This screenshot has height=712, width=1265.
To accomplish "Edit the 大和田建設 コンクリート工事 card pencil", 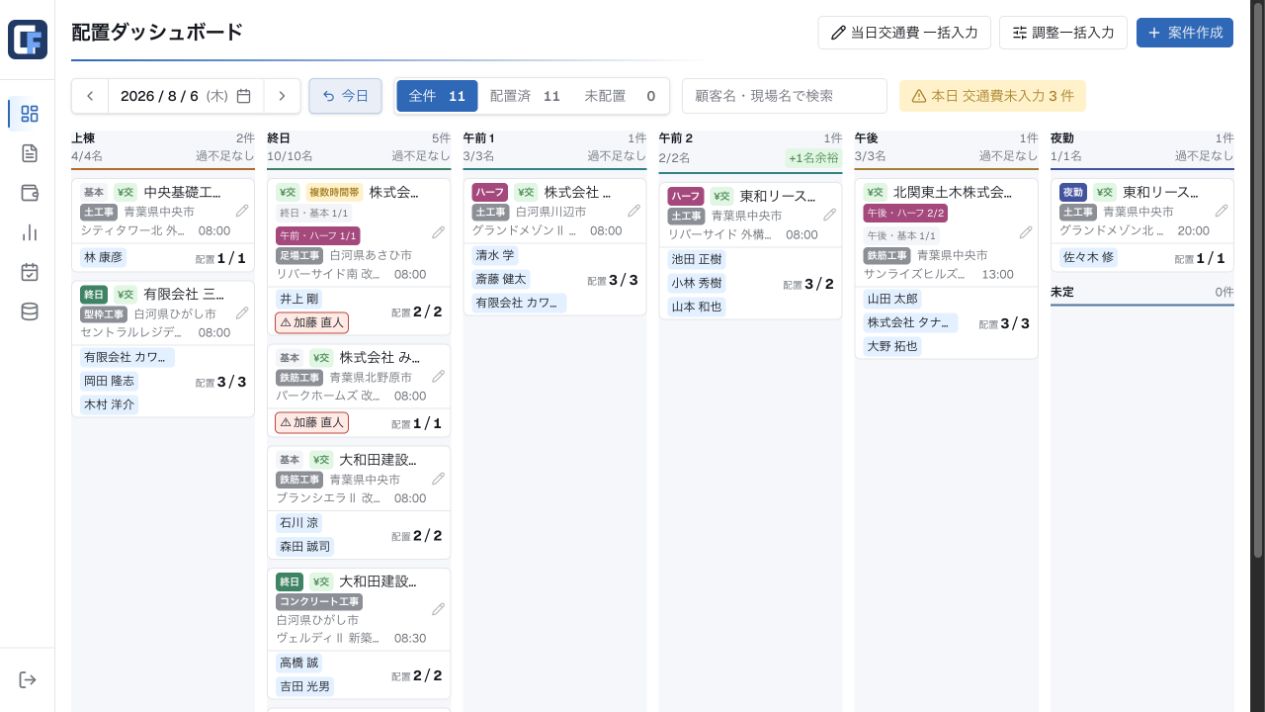I will [x=438, y=609].
